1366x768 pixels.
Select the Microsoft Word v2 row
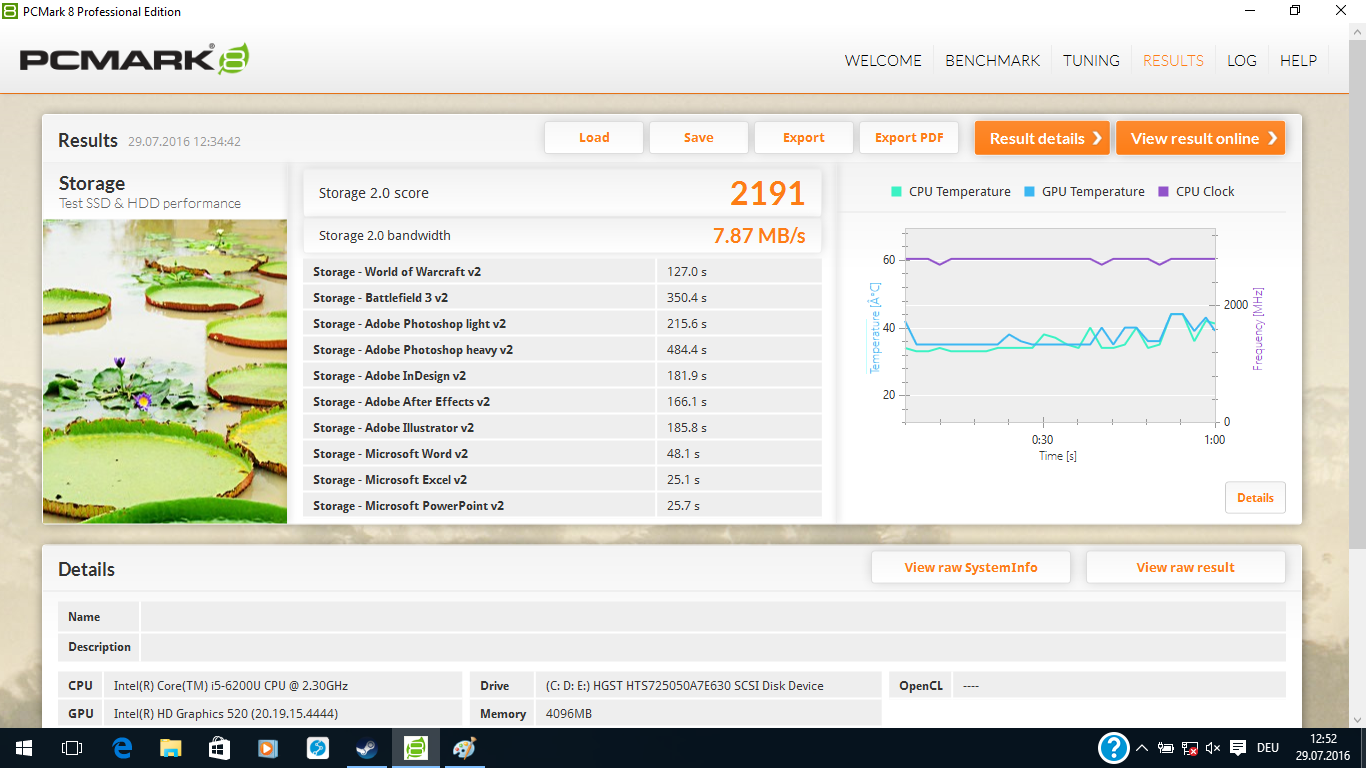pyautogui.click(x=562, y=454)
